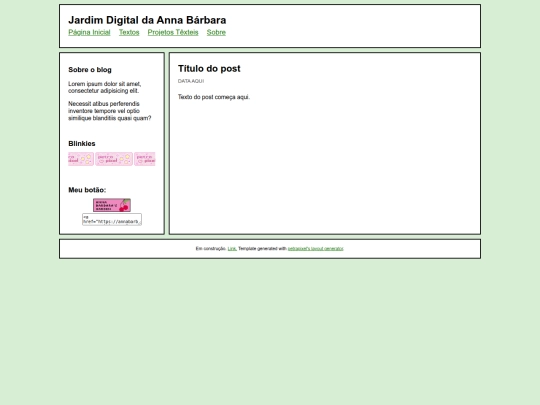
Task: Visit the Sobre page link
Action: pyautogui.click(x=216, y=32)
